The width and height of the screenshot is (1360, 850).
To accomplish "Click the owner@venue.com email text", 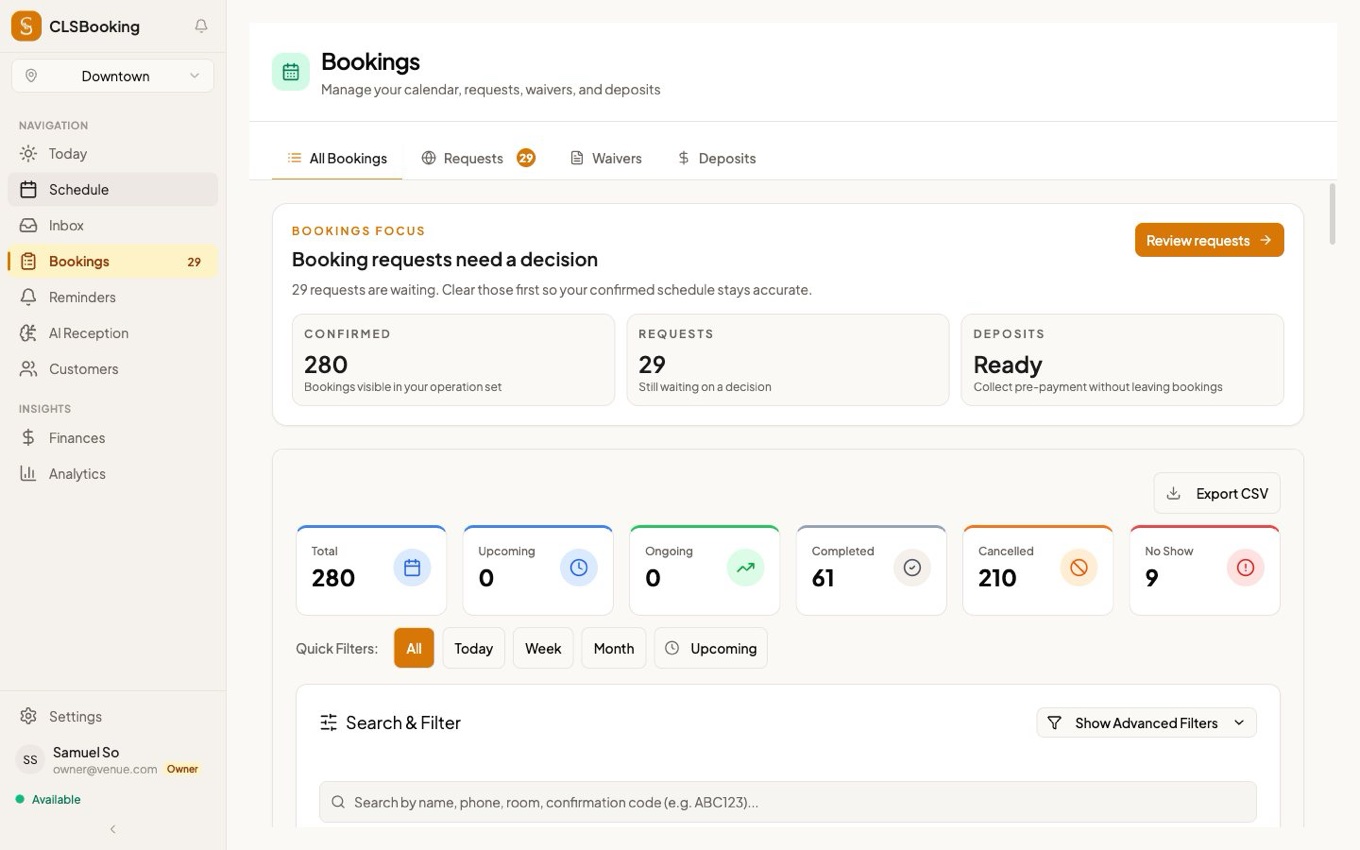I will click(x=105, y=769).
